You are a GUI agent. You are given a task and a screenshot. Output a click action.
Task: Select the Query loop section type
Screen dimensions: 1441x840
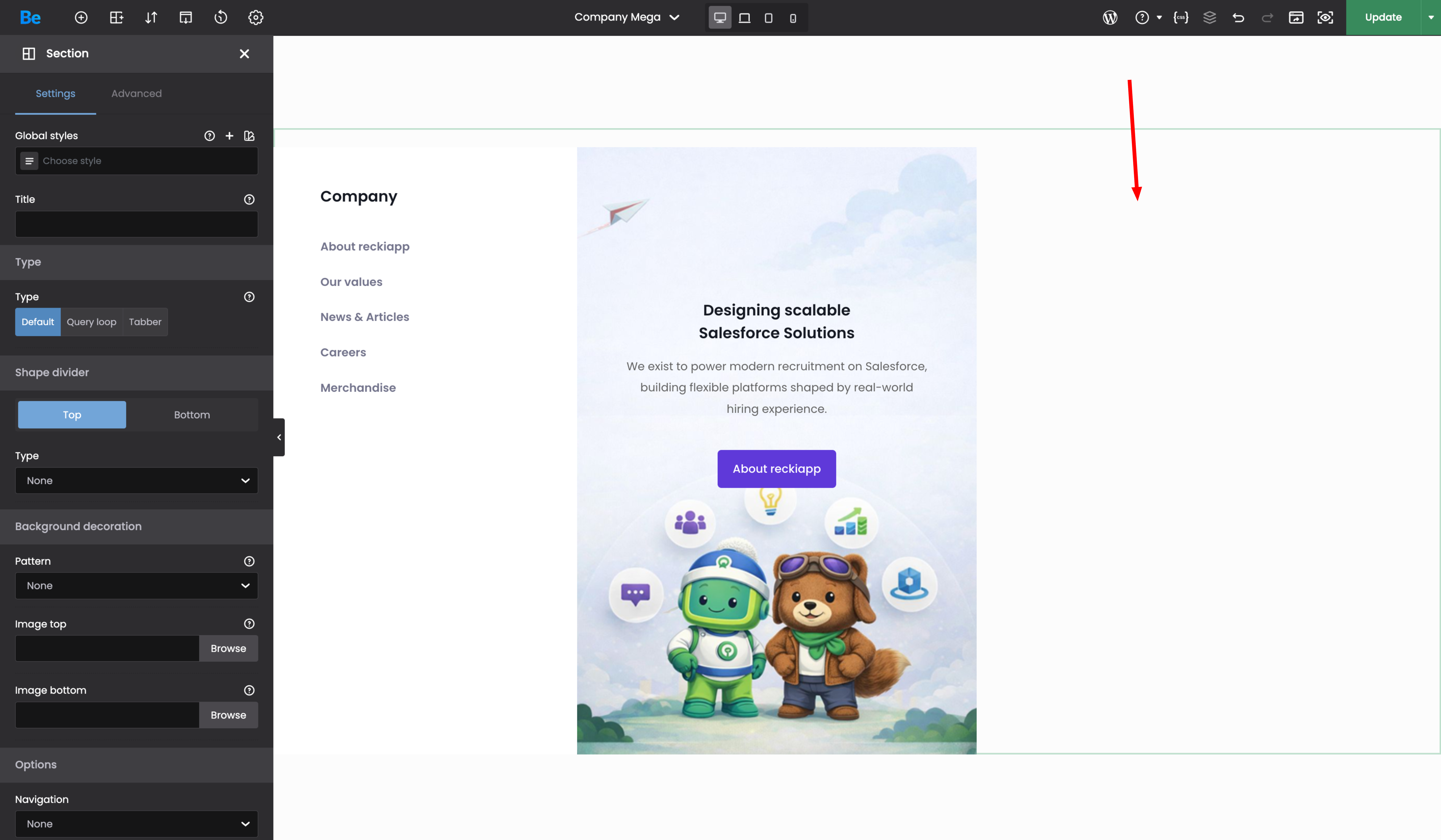click(x=91, y=322)
